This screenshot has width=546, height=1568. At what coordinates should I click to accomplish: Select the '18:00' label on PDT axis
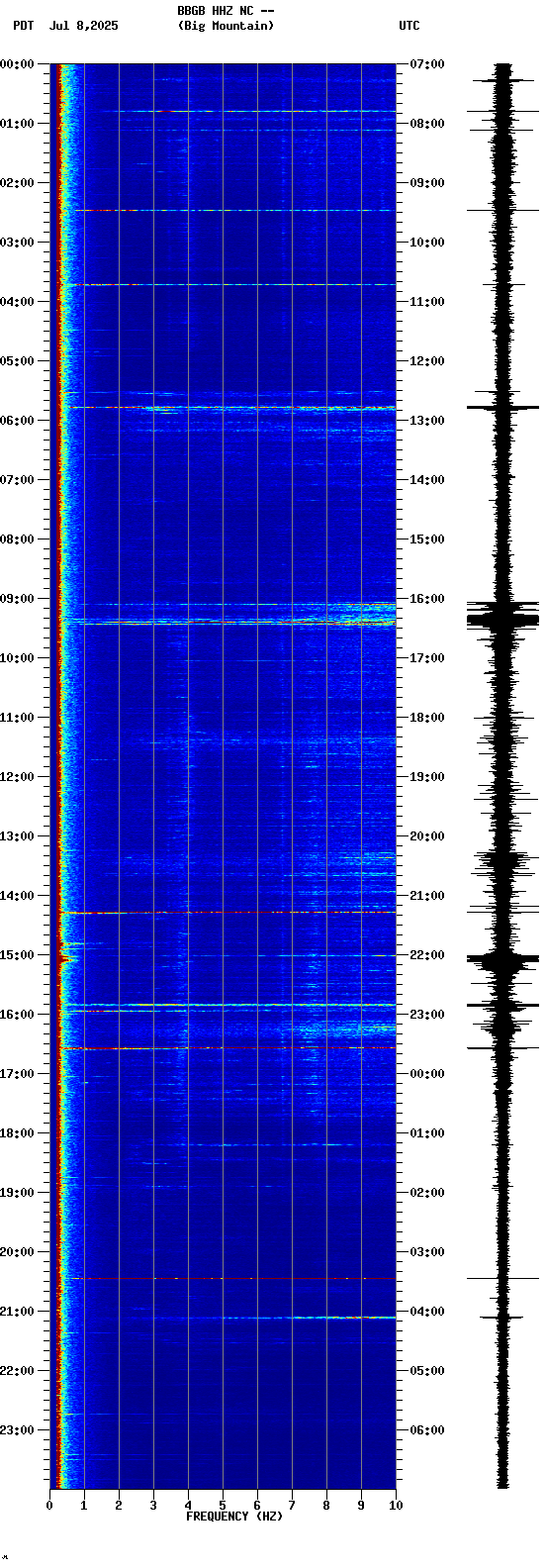point(17,1133)
